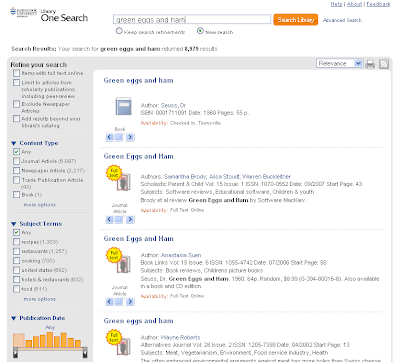Check the food subject term
400x362 pixels.
click(16, 289)
